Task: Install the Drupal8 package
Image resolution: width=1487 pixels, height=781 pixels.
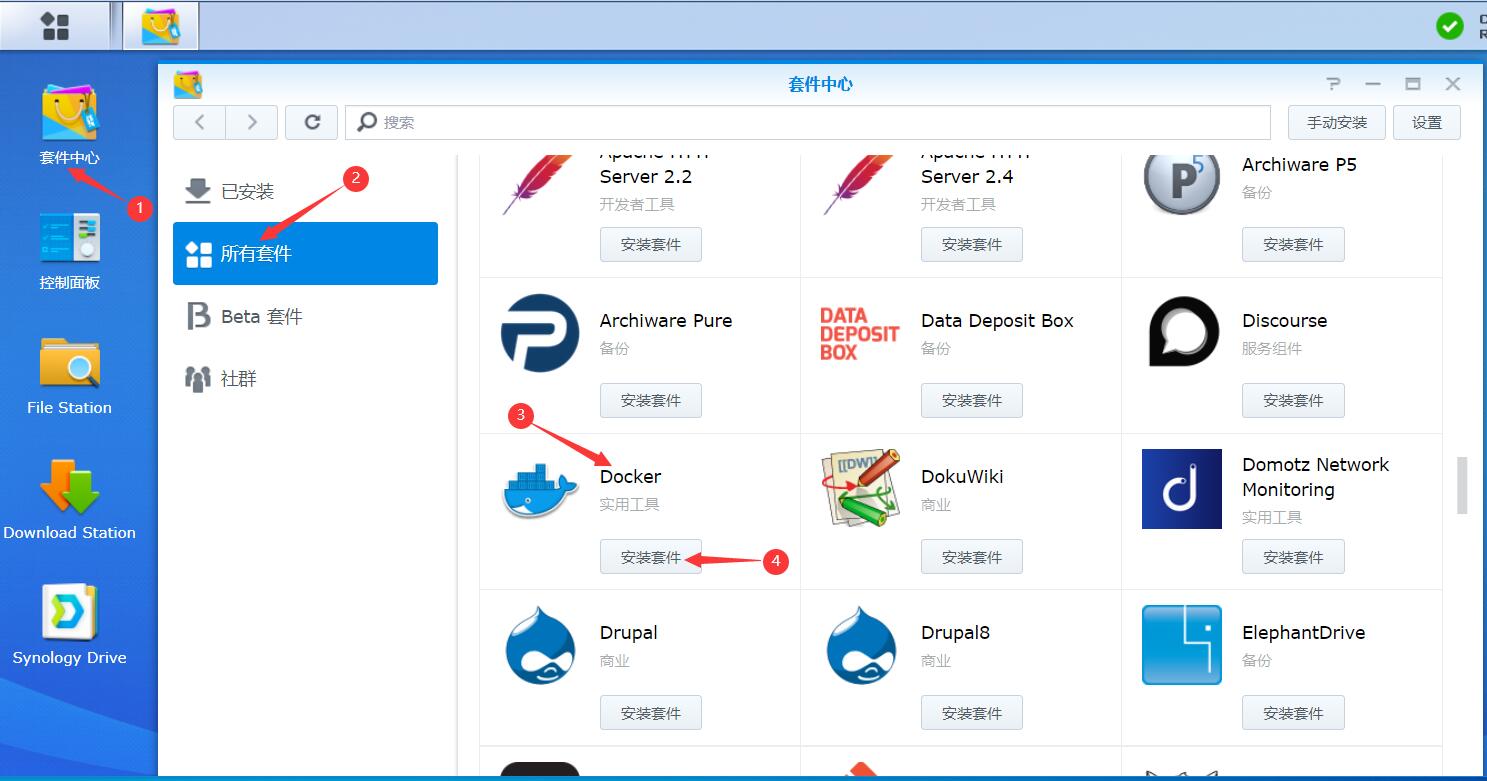Action: coord(972,713)
